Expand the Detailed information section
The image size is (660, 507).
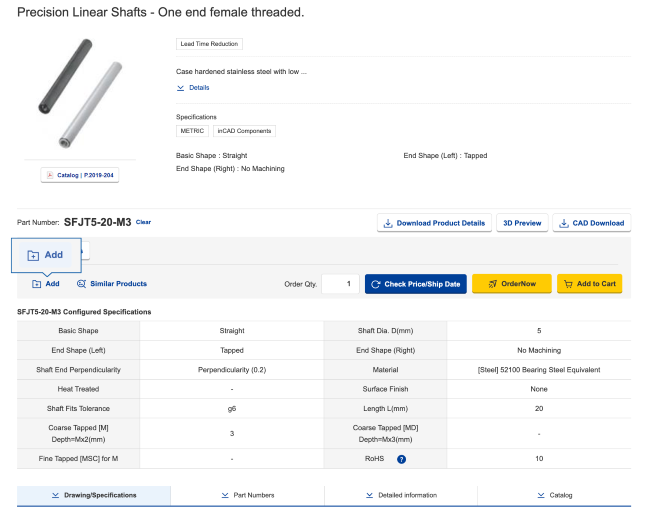[x=401, y=495]
